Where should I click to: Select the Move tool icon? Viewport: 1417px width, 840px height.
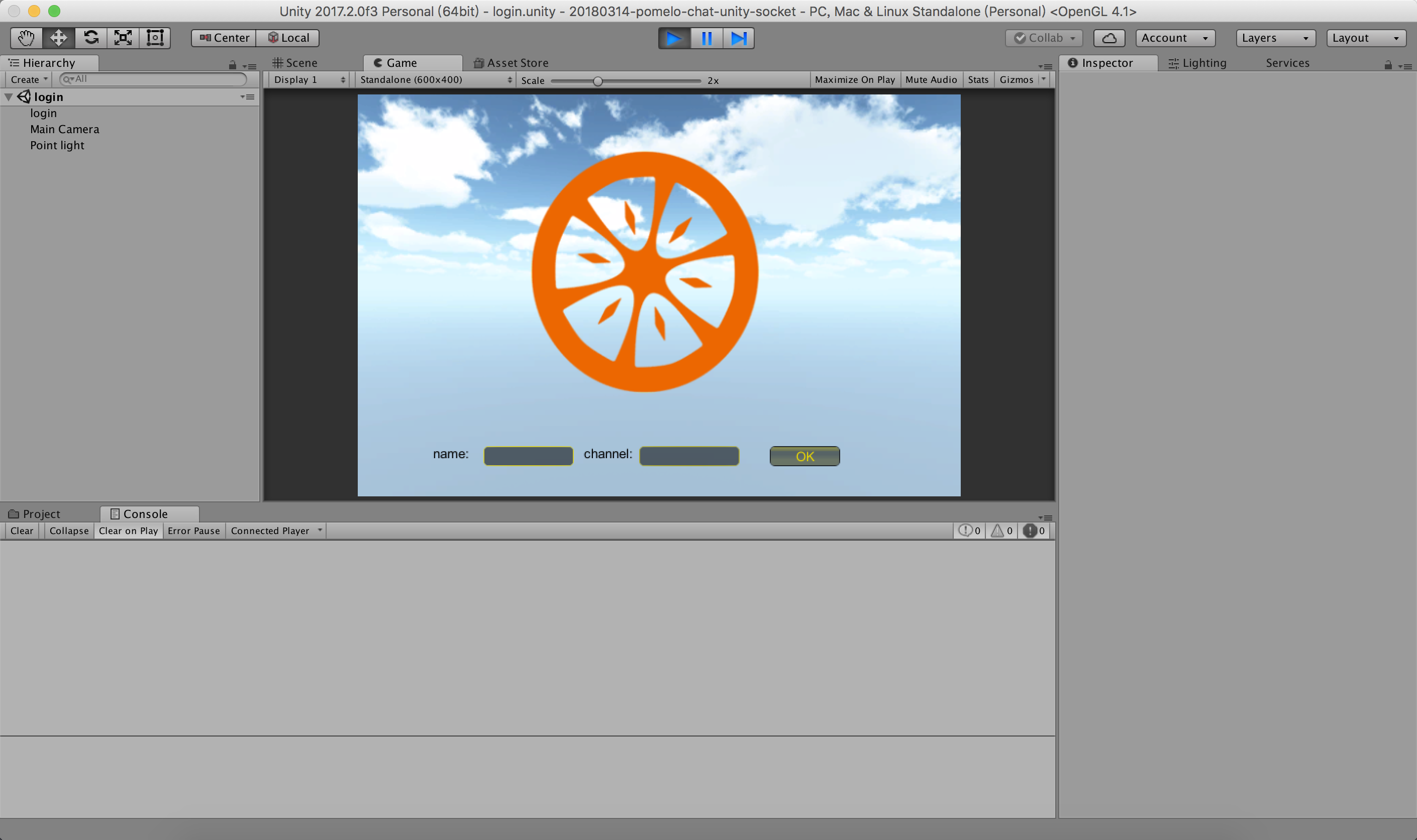click(x=58, y=38)
